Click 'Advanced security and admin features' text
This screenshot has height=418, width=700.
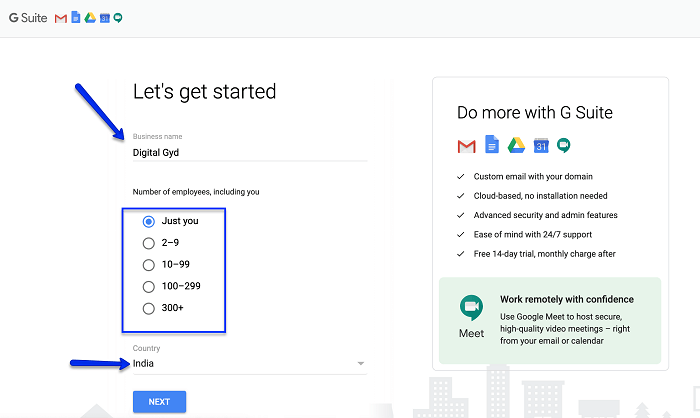pyautogui.click(x=546, y=215)
